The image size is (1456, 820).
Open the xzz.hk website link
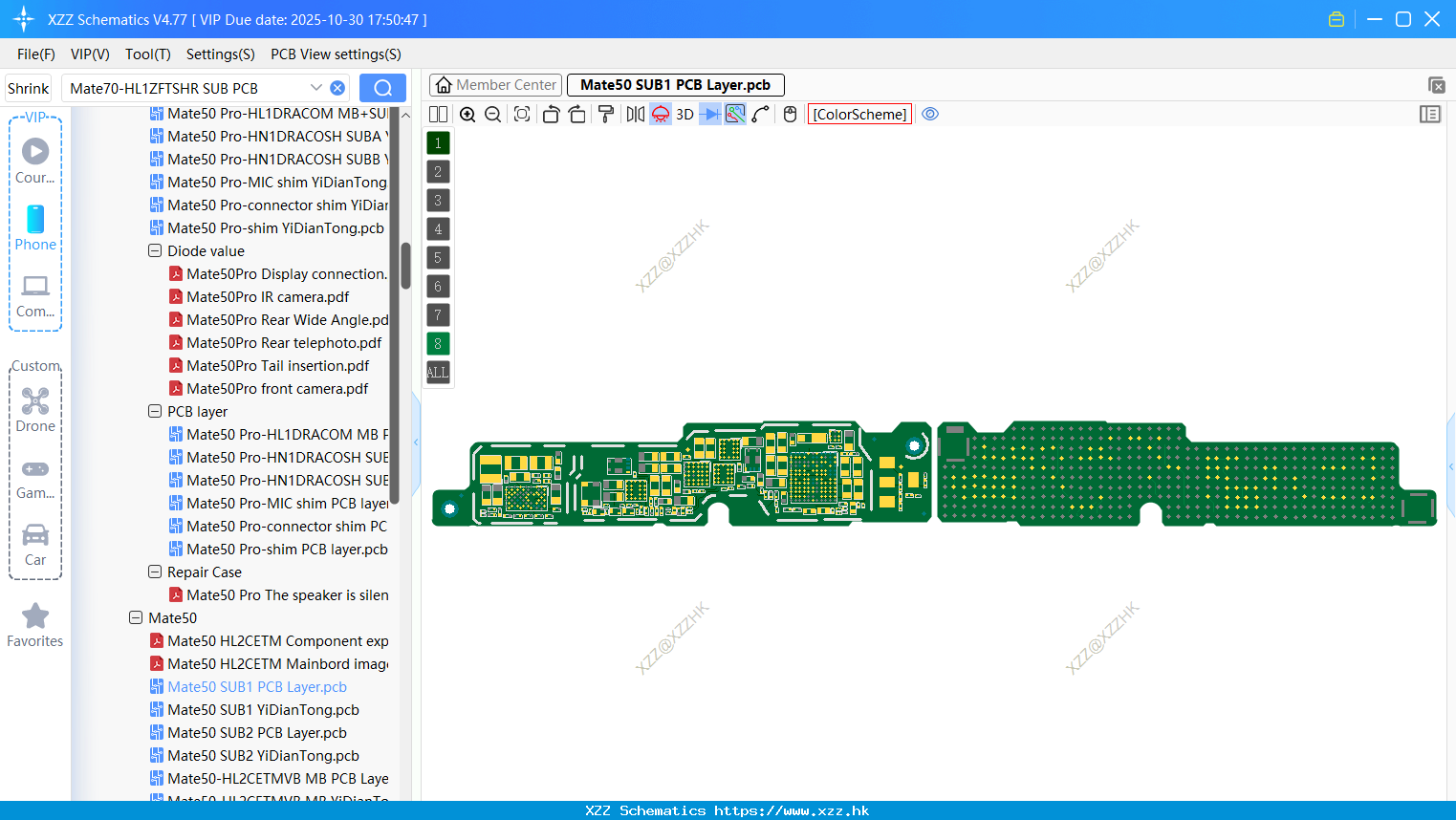[792, 810]
